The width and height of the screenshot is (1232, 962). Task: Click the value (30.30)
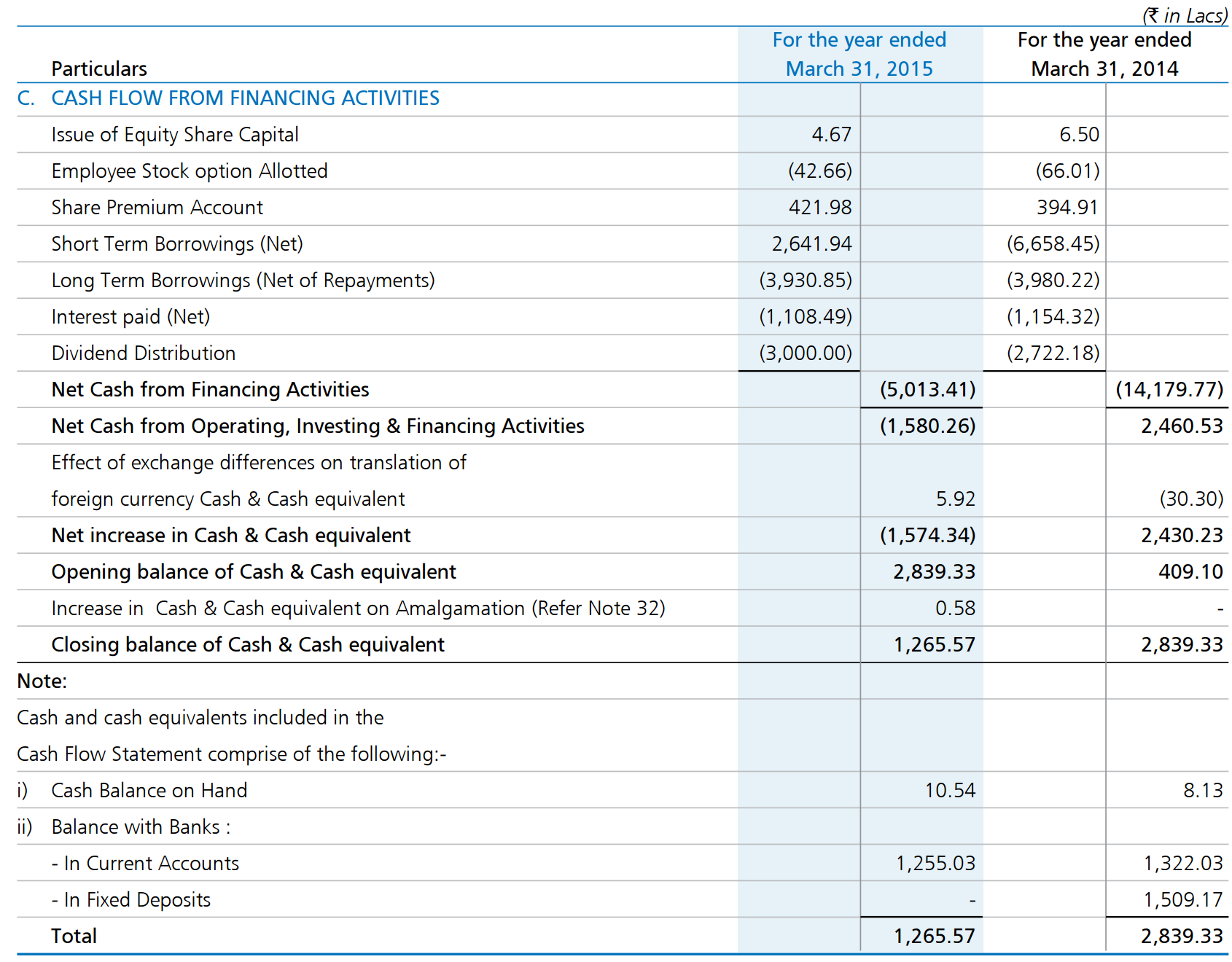pyautogui.click(x=1191, y=498)
